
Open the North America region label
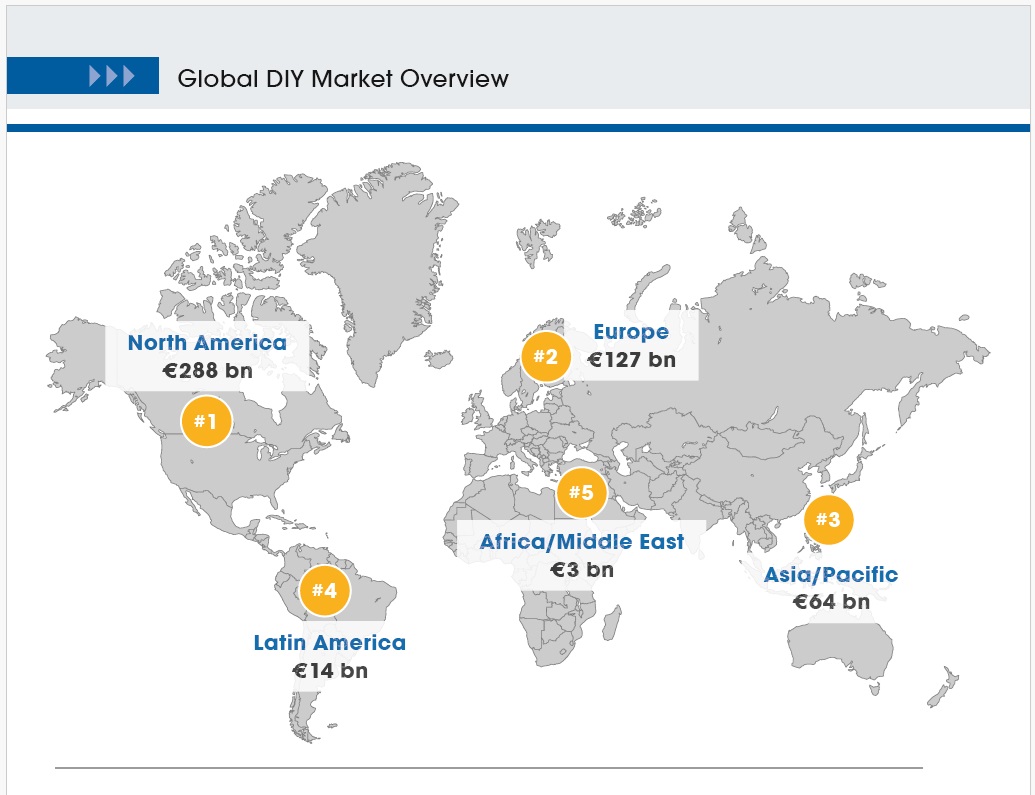click(207, 343)
